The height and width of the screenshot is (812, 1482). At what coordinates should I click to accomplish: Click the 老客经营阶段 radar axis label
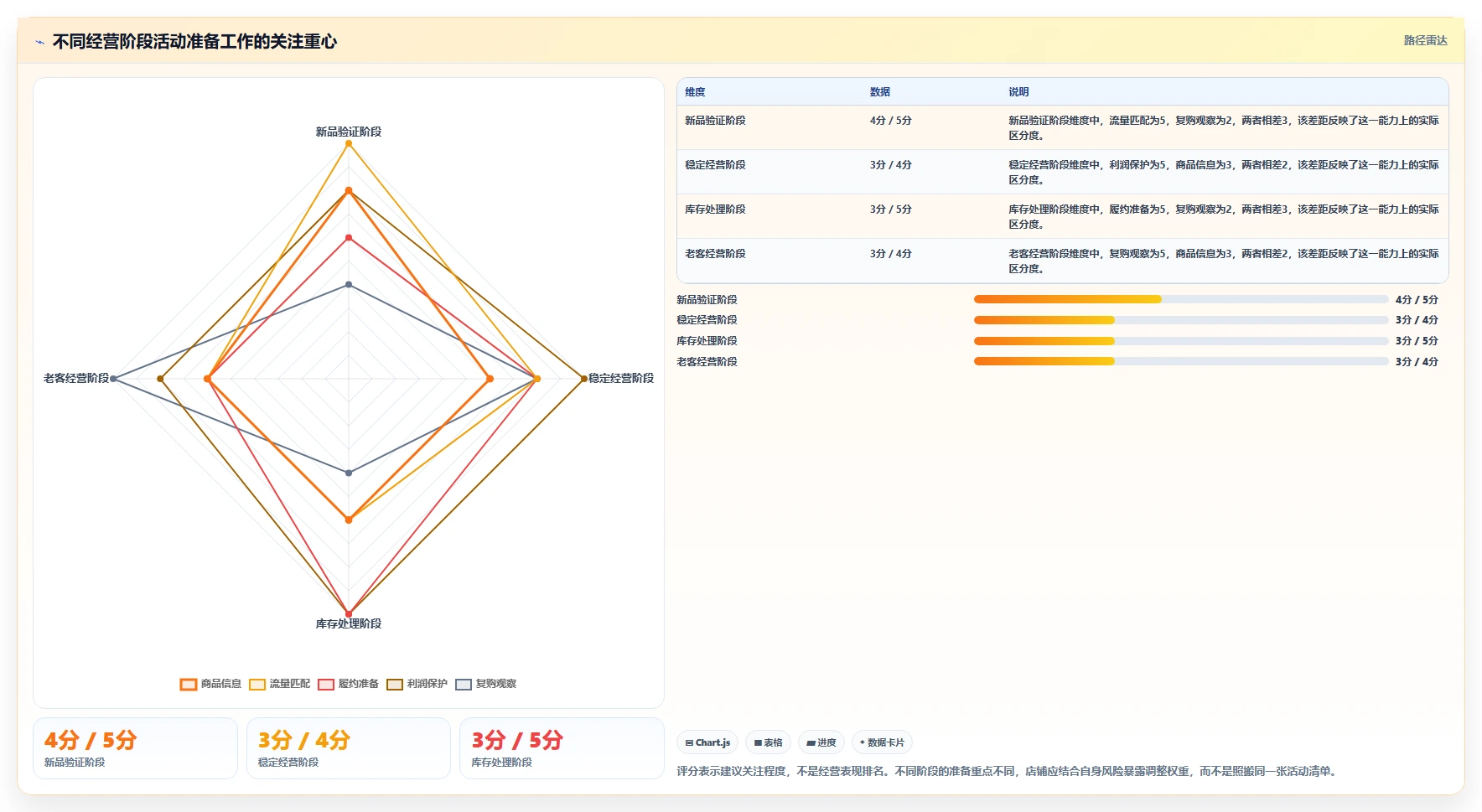point(76,378)
